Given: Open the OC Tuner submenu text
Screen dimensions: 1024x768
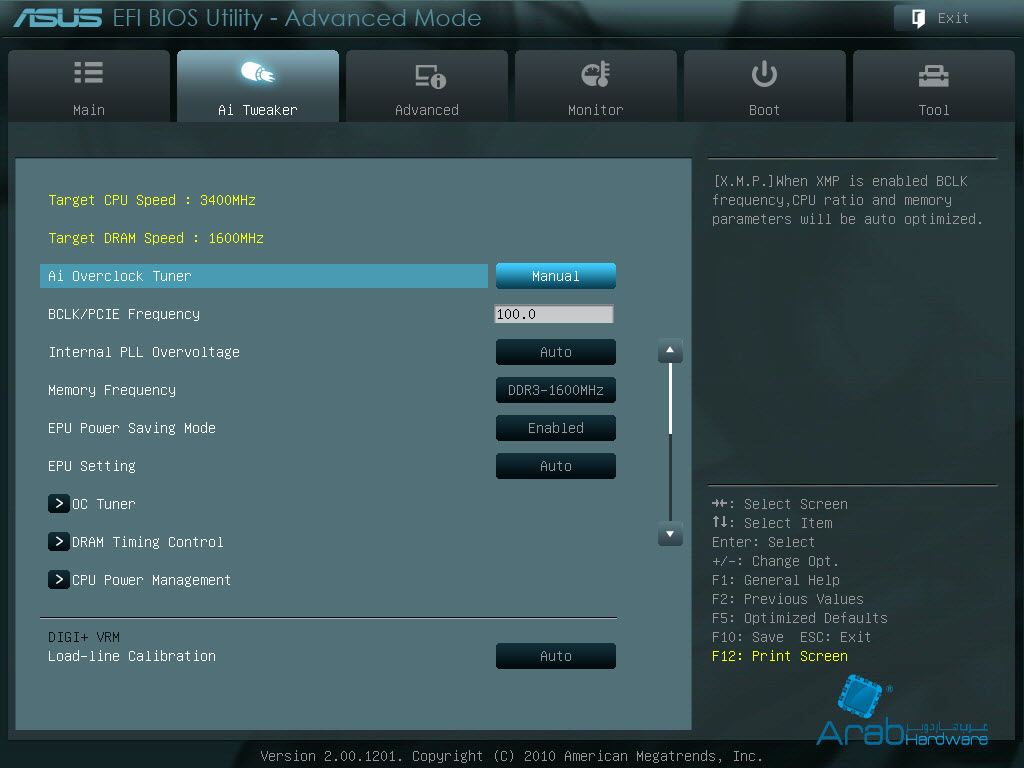Looking at the screenshot, I should [104, 504].
